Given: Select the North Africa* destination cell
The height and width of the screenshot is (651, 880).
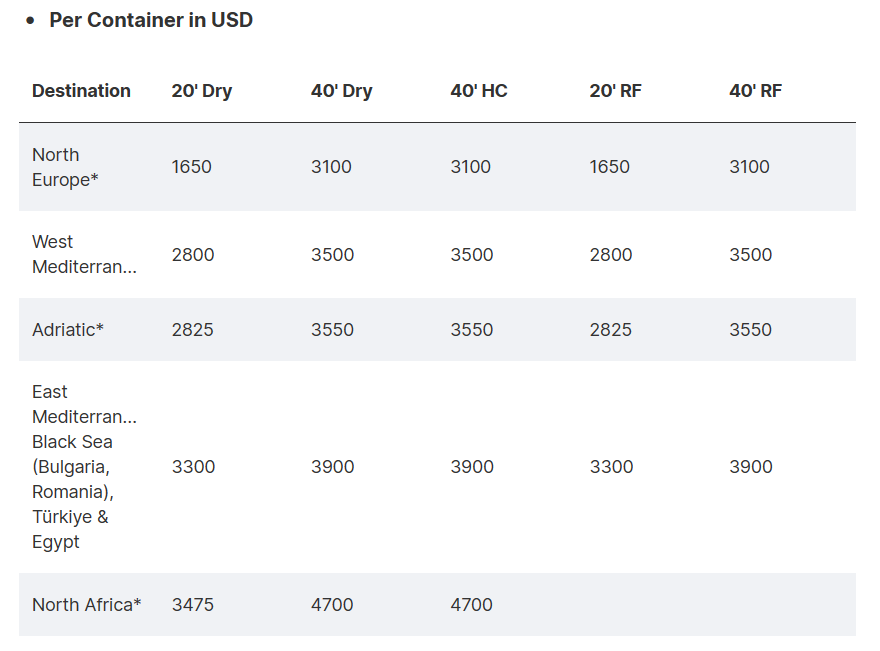Looking at the screenshot, I should pyautogui.click(x=87, y=604).
